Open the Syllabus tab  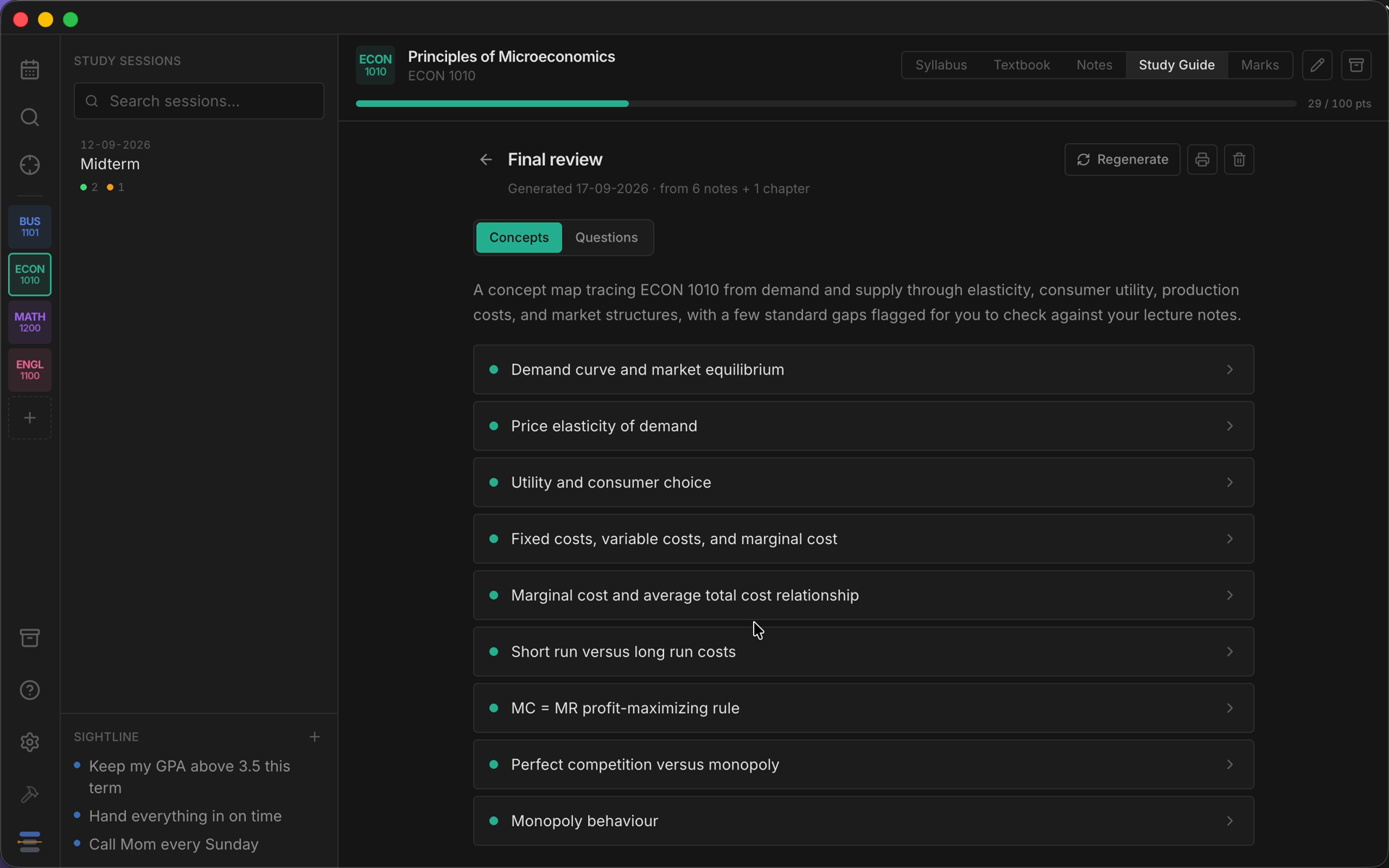pyautogui.click(x=940, y=65)
